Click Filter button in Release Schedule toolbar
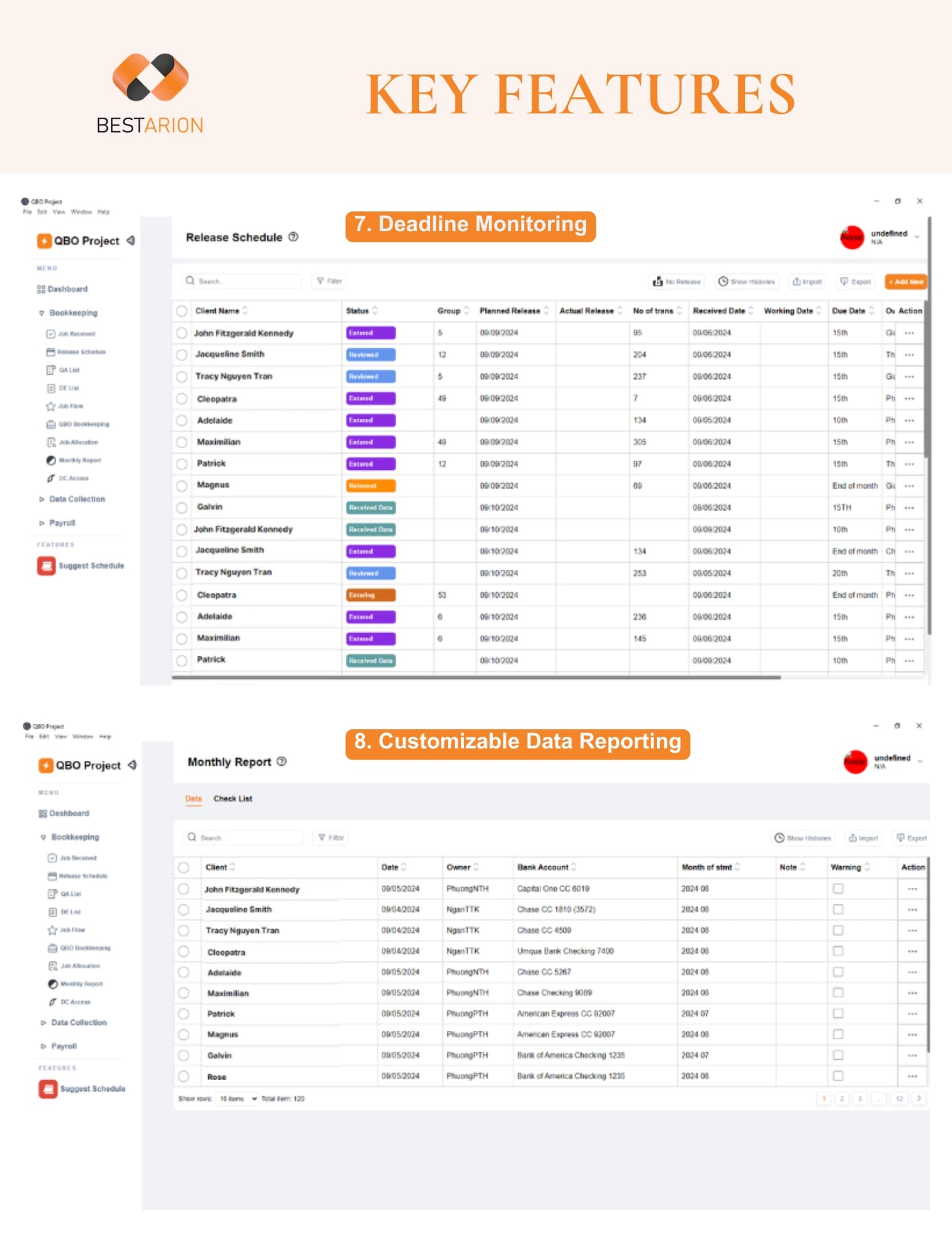This screenshot has height=1233, width=952. [329, 281]
